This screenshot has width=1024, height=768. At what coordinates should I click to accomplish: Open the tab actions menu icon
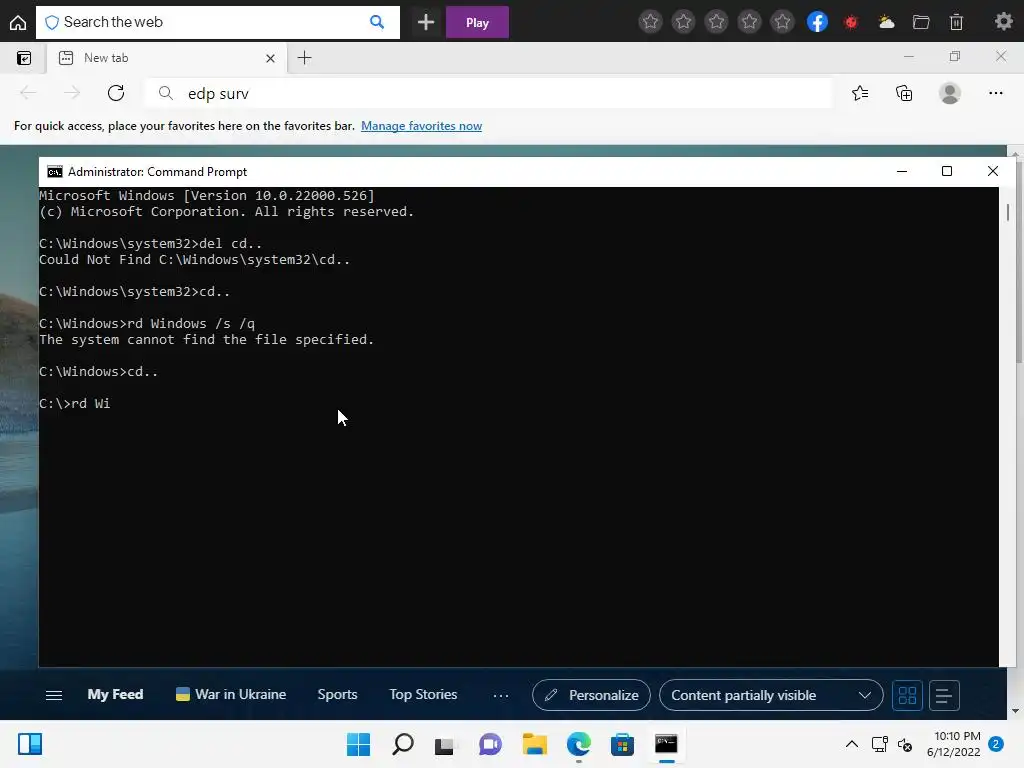[x=24, y=58]
